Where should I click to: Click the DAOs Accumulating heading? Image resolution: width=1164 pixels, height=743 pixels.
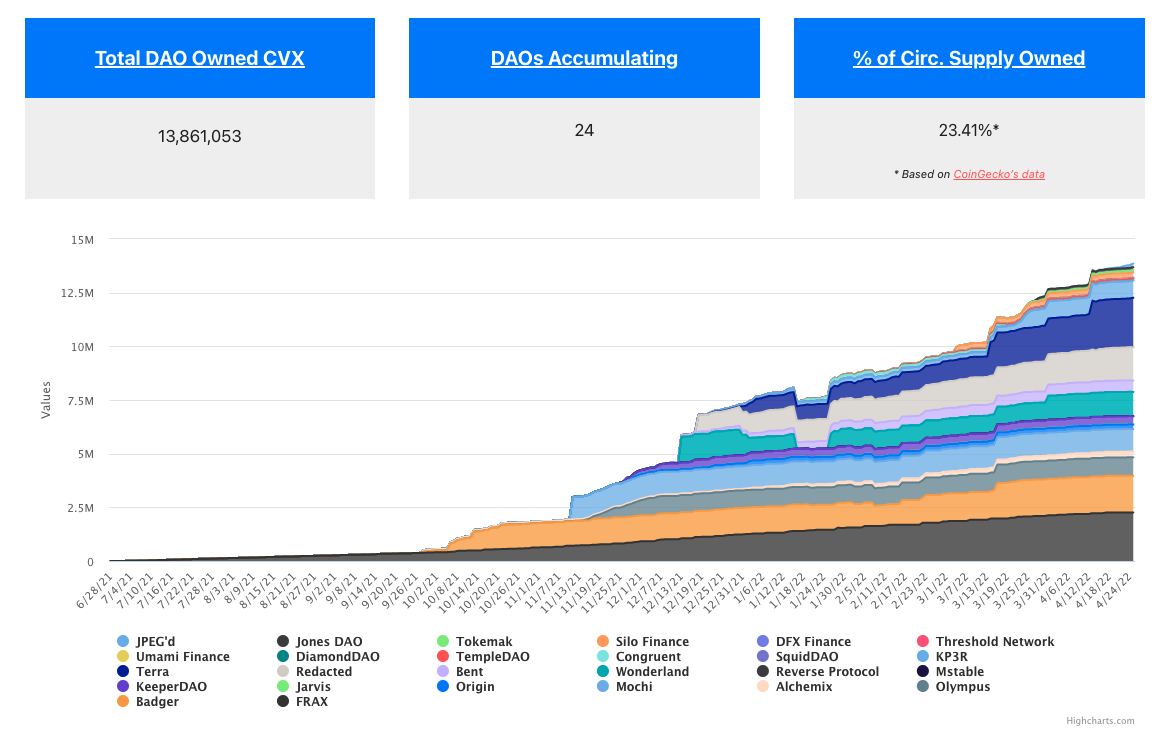point(584,58)
